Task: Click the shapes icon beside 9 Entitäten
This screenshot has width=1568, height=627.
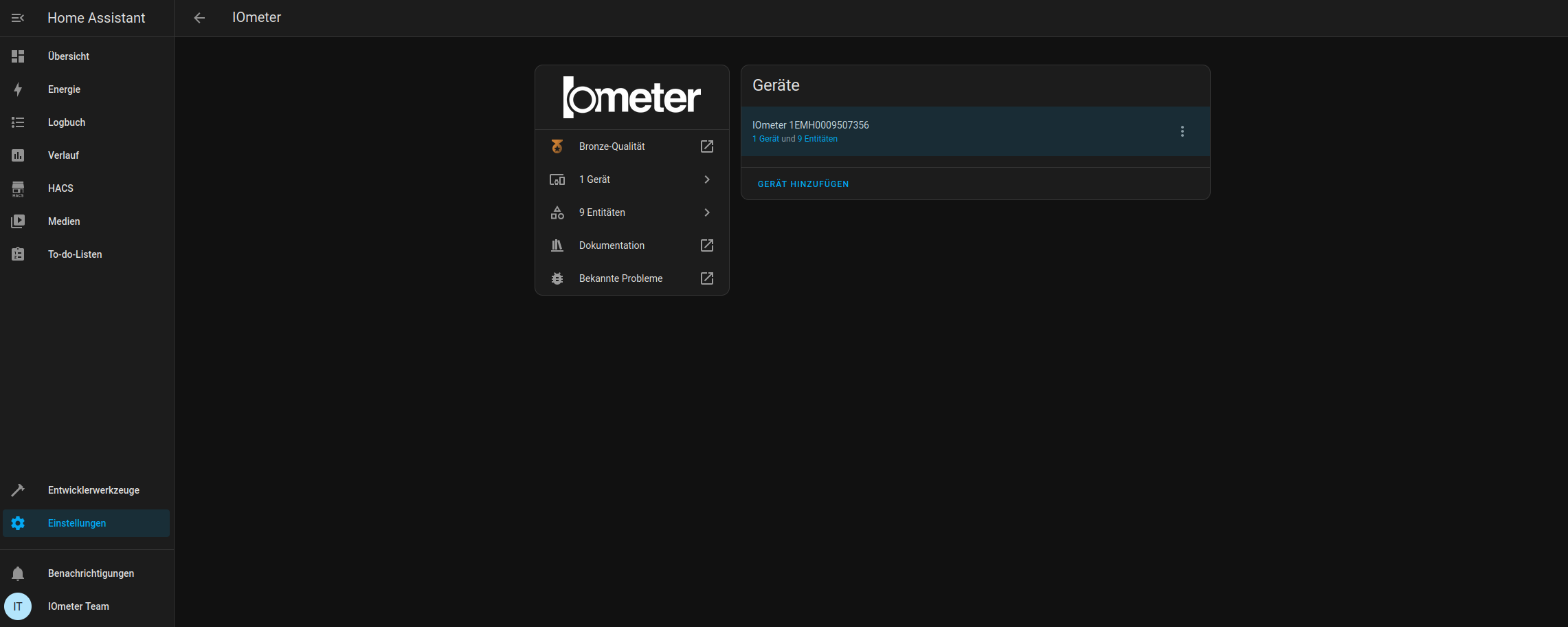Action: [x=557, y=212]
